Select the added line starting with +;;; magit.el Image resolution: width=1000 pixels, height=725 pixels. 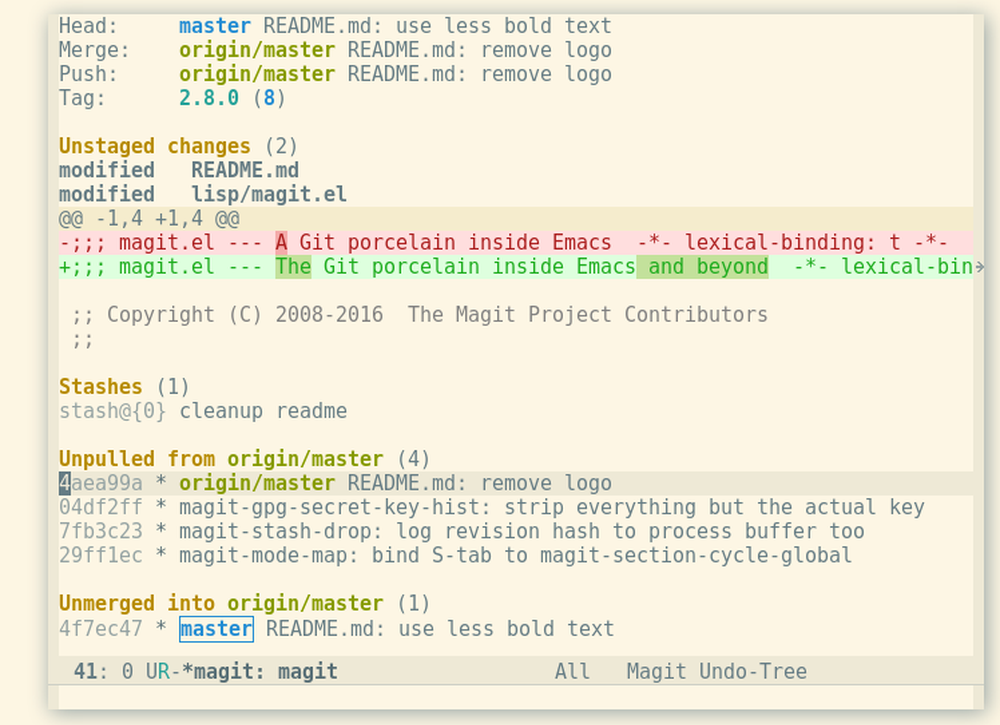(x=516, y=267)
